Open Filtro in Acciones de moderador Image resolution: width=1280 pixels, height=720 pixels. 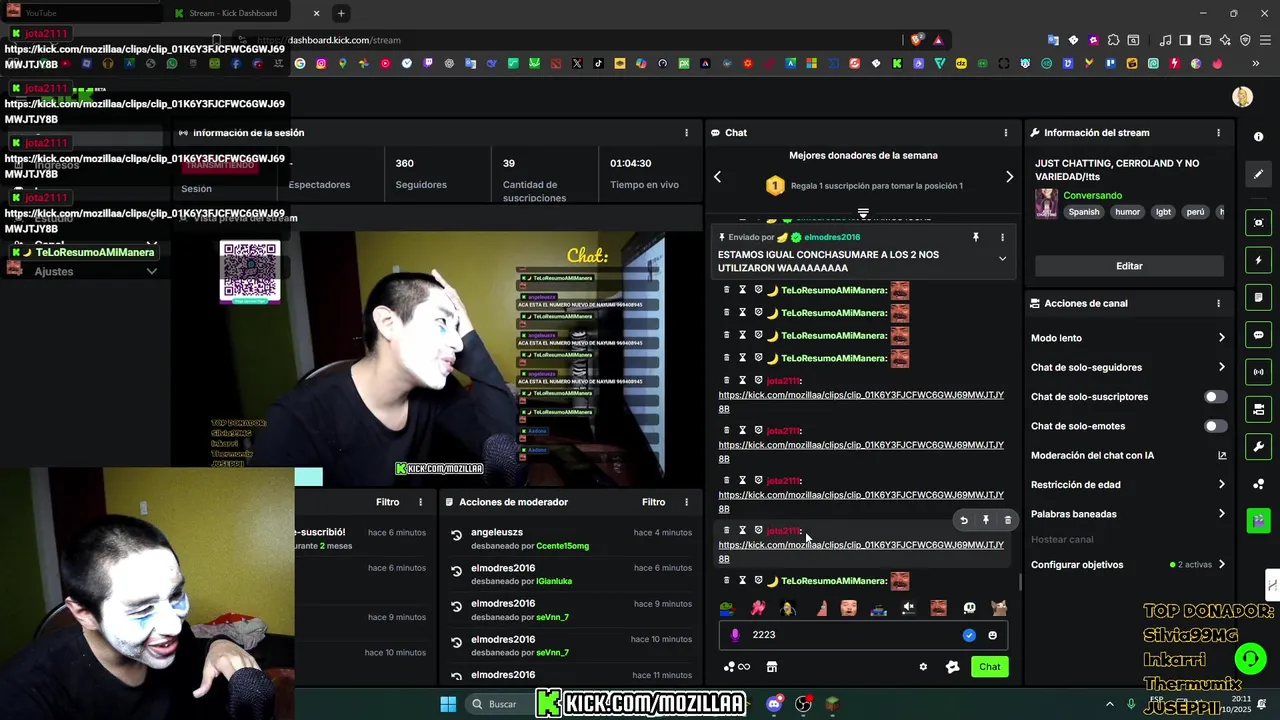coord(653,502)
